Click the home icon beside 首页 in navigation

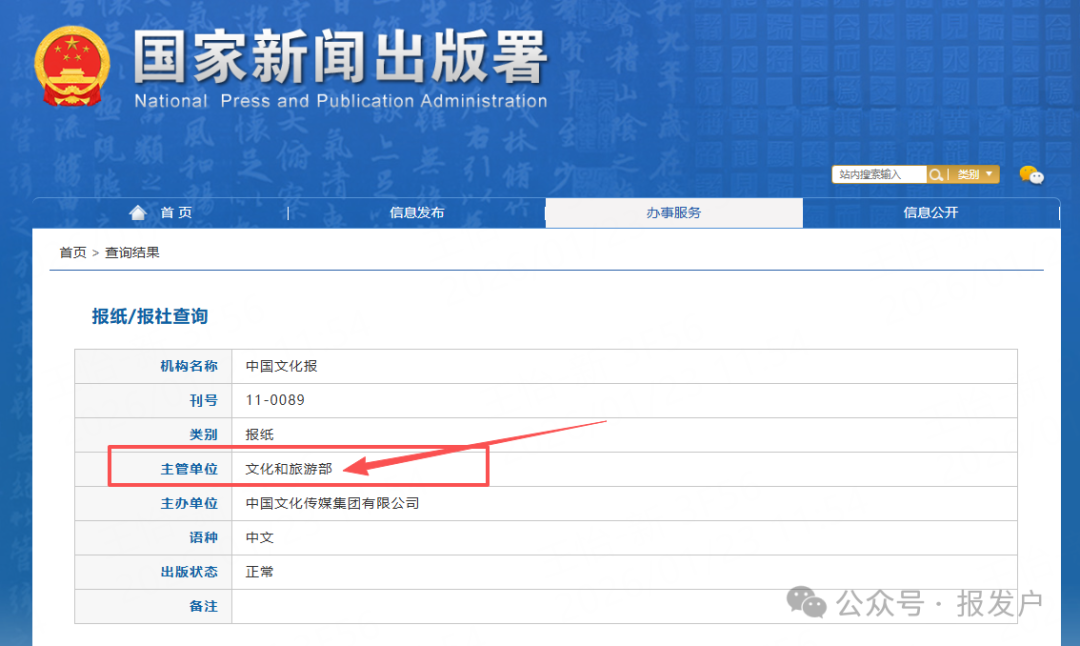[138, 212]
